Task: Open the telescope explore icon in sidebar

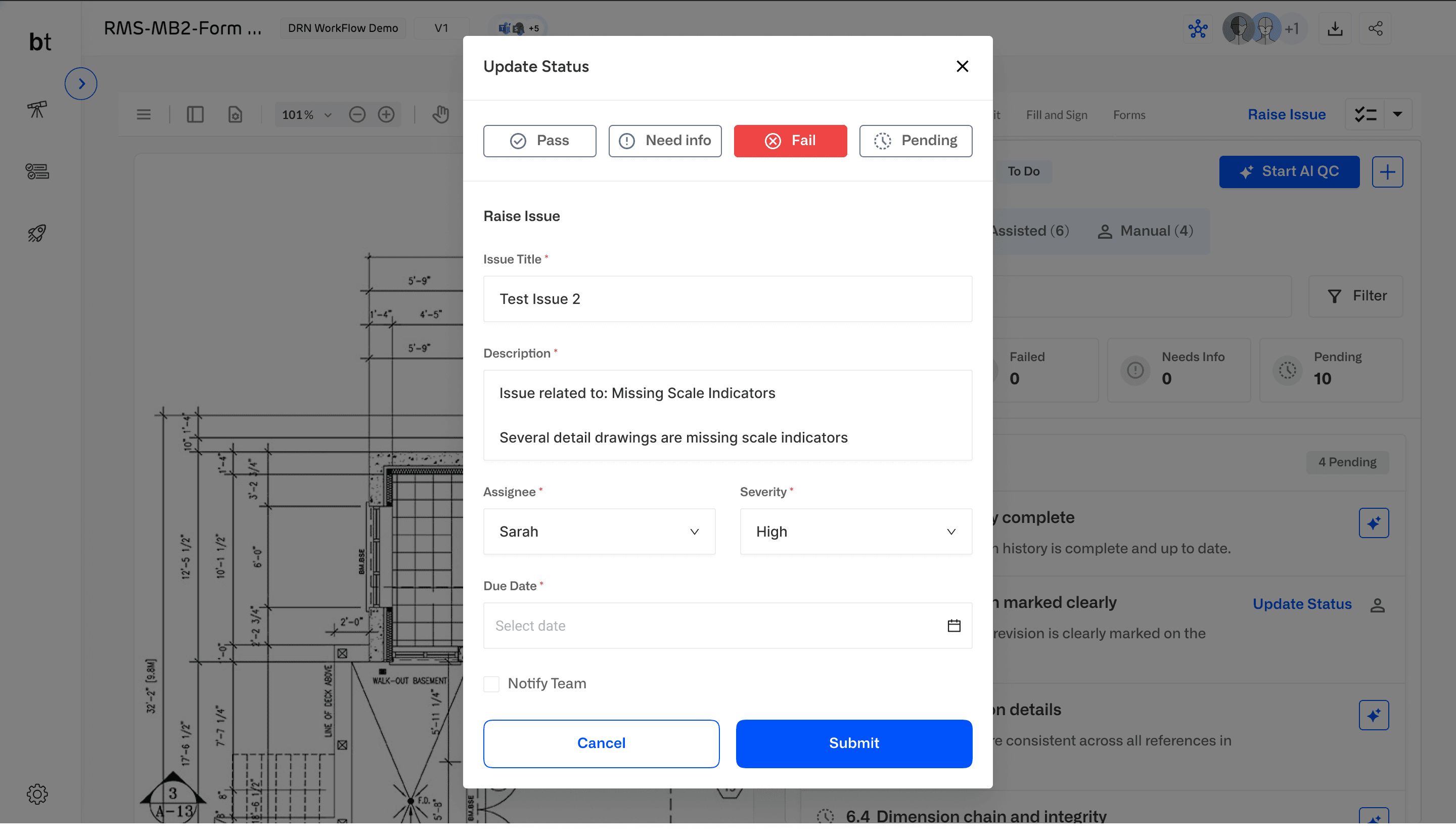Action: pyautogui.click(x=37, y=109)
